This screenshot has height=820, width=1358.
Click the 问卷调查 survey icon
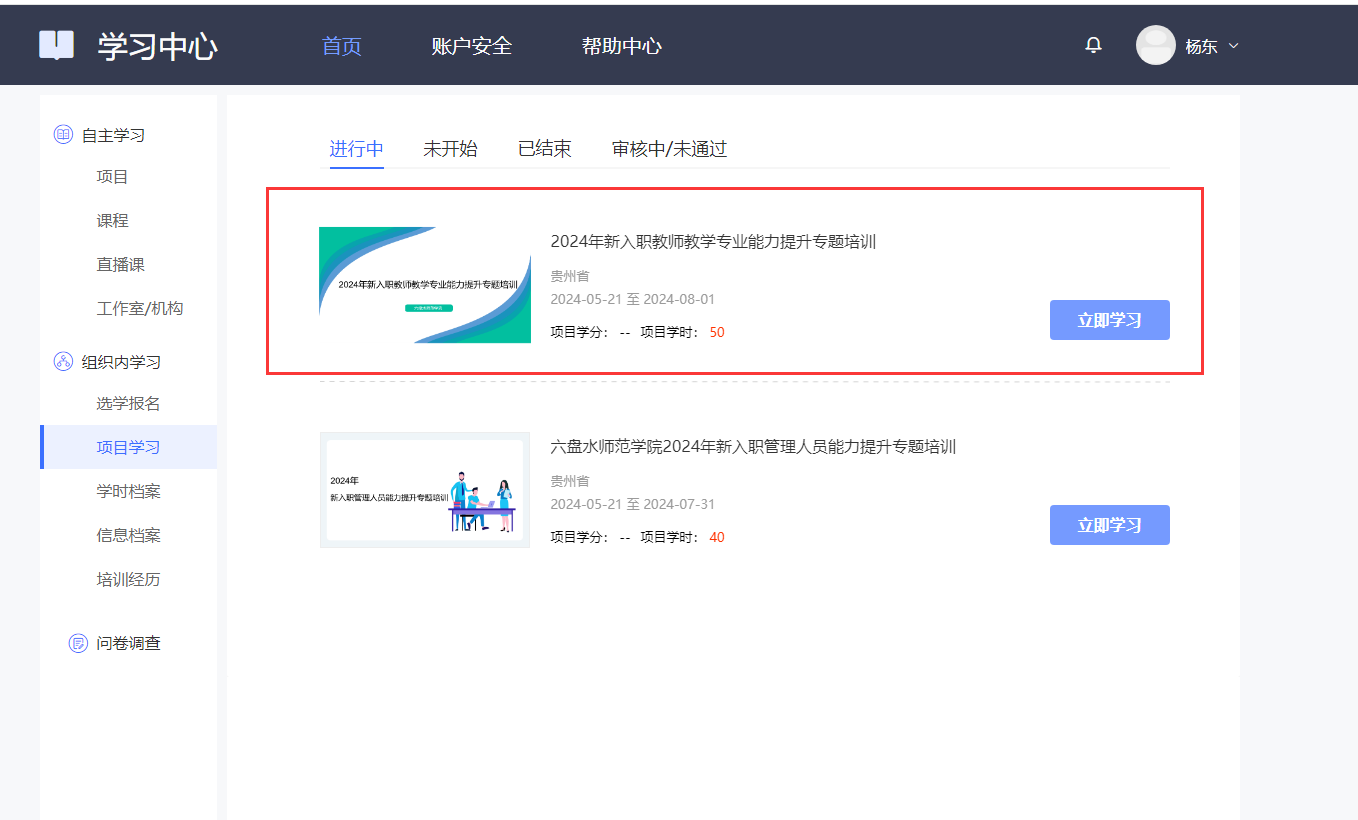(x=78, y=643)
